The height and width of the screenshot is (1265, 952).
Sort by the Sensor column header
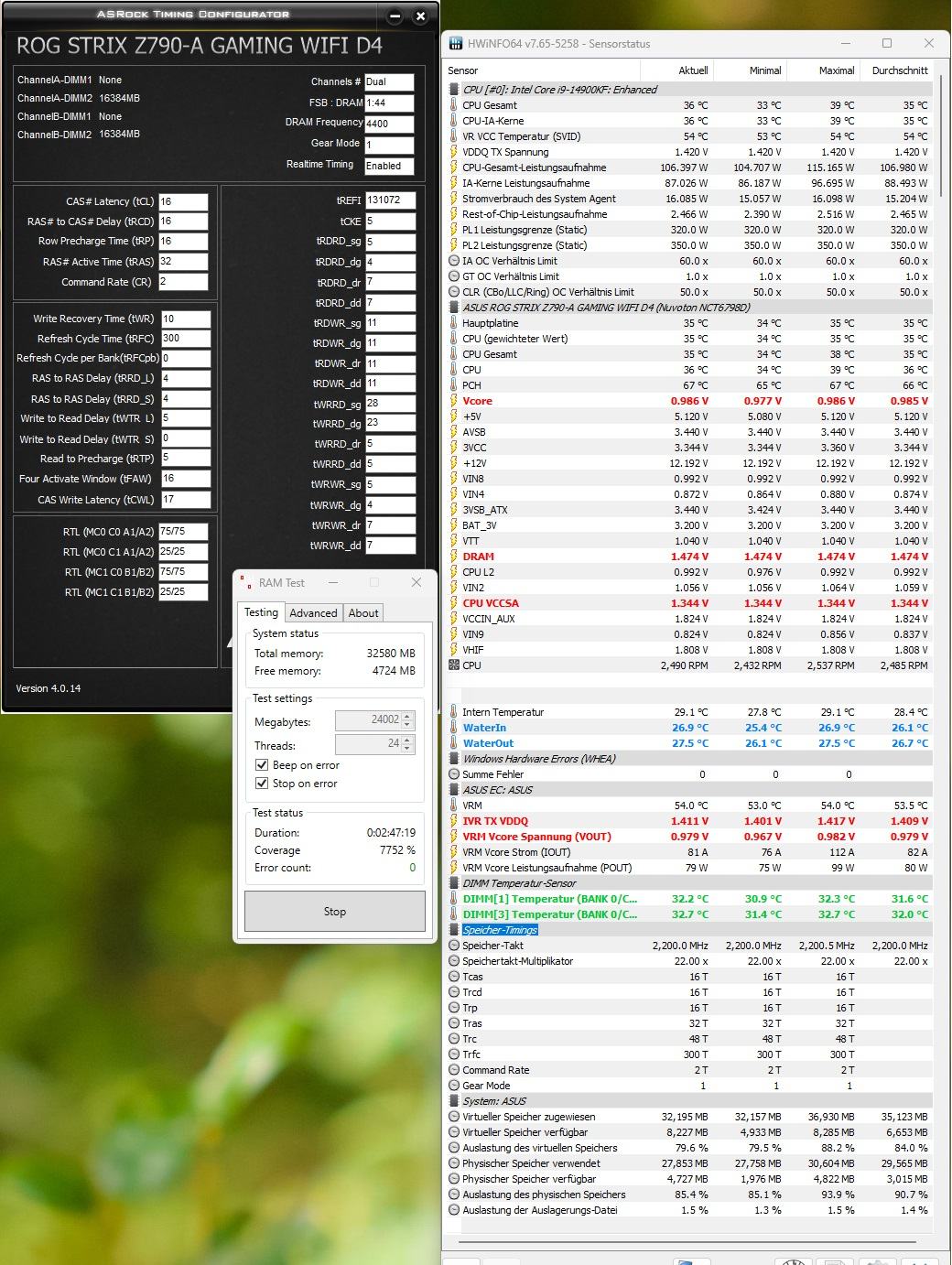coord(541,70)
